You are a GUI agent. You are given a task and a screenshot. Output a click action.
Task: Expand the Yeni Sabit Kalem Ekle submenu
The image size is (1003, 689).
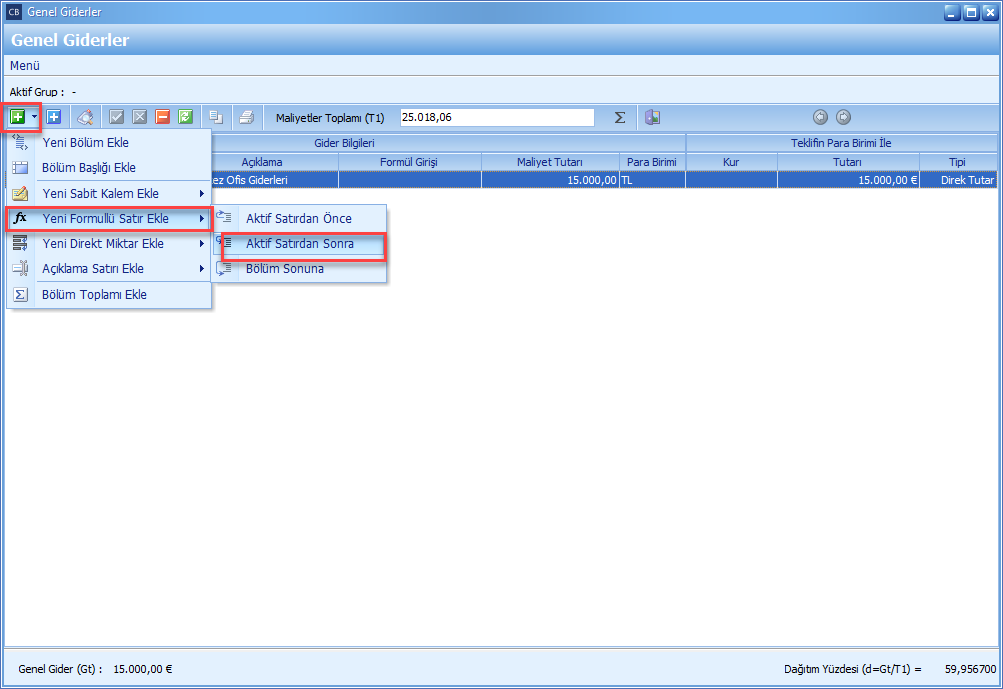coord(109,193)
